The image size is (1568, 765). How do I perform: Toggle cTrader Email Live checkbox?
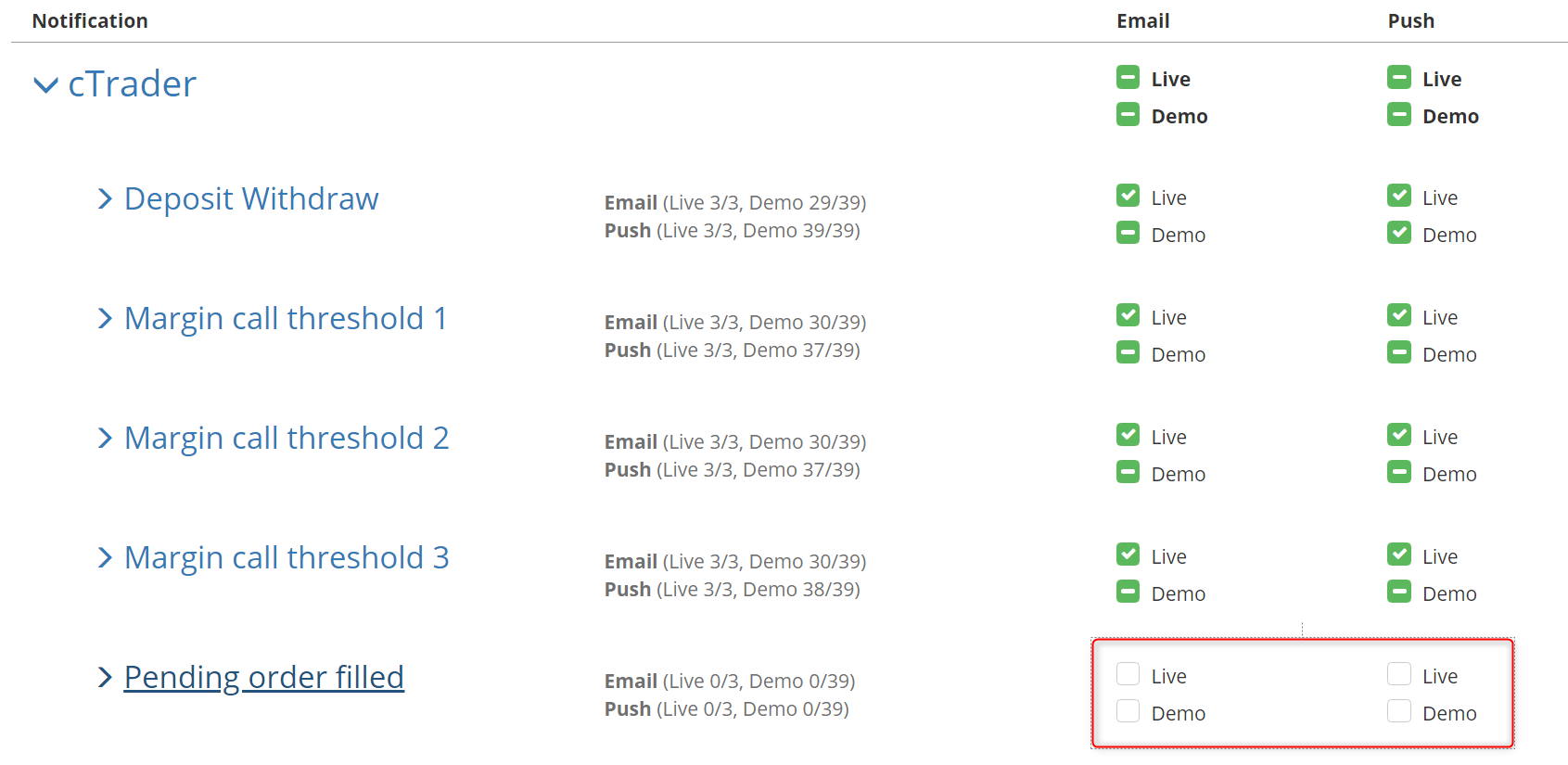pyautogui.click(x=1128, y=77)
